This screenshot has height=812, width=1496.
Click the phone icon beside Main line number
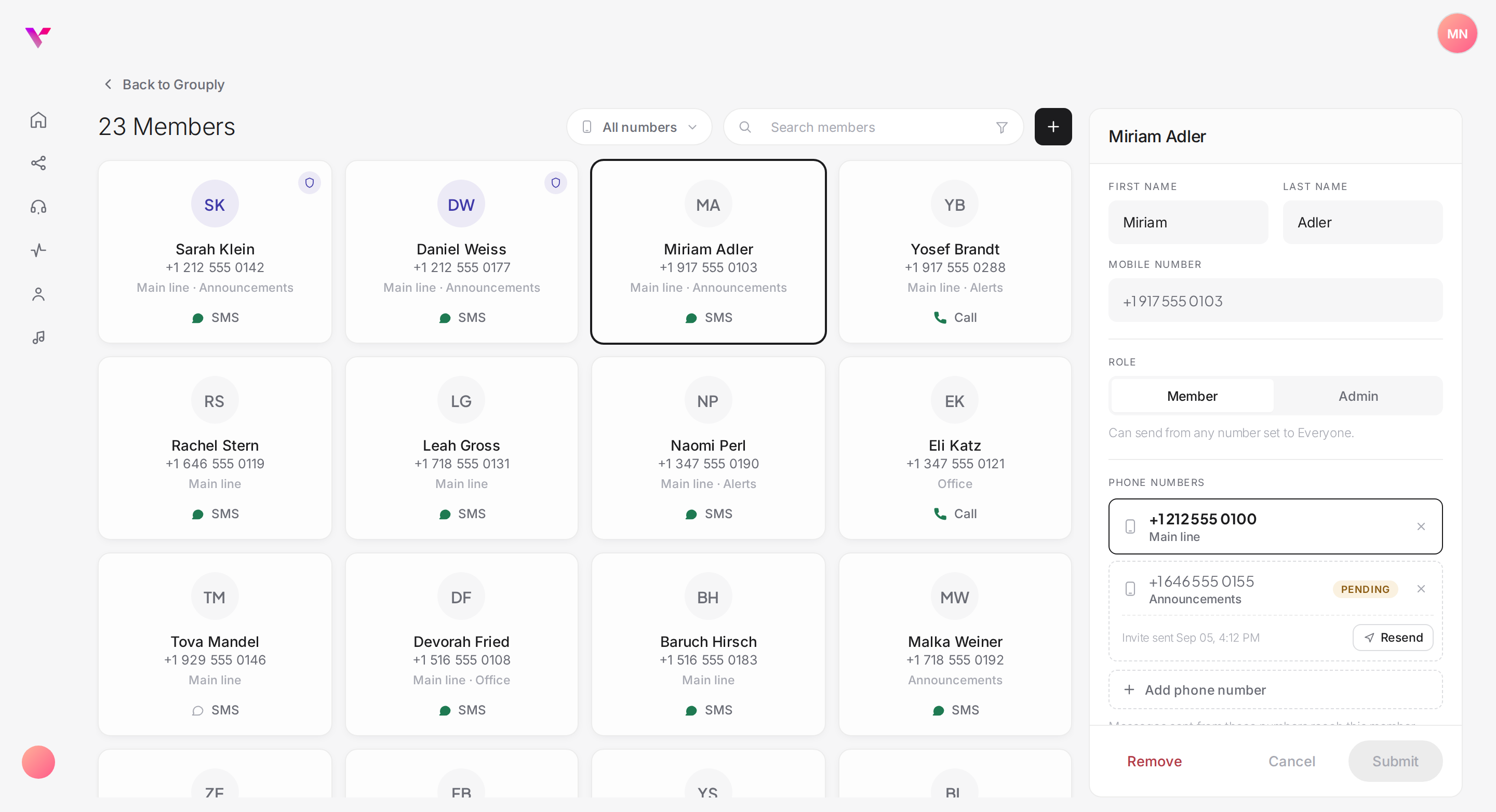[1130, 526]
